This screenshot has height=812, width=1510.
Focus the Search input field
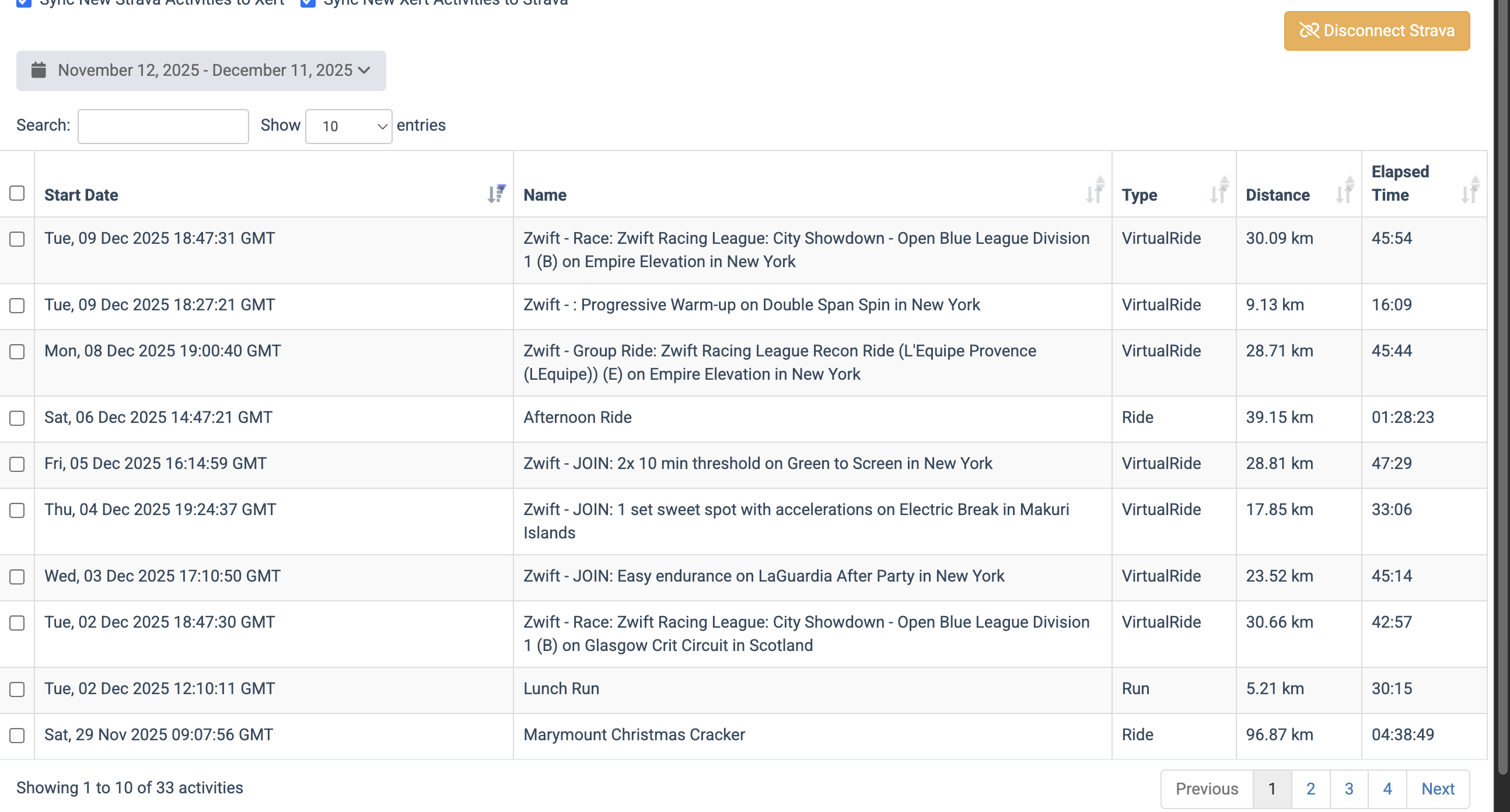[163, 127]
